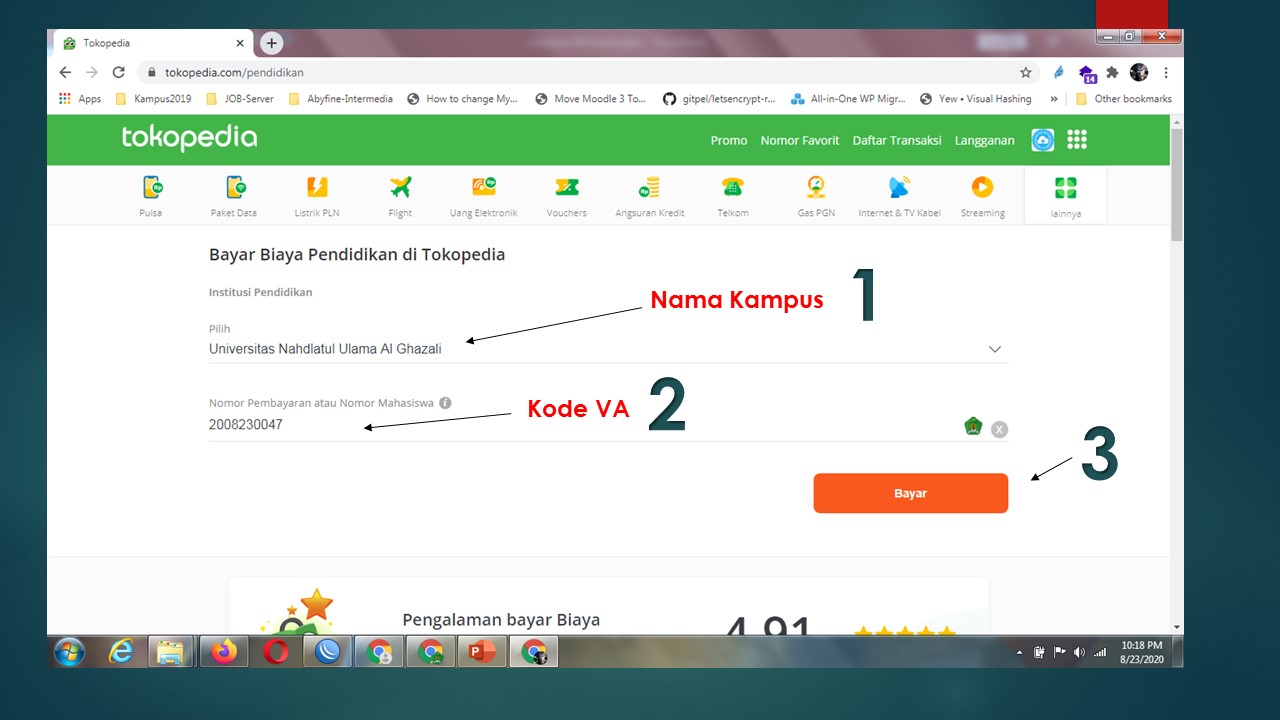The height and width of the screenshot is (720, 1280).
Task: Click the Nomor Pembayaran input field
Action: (580, 425)
